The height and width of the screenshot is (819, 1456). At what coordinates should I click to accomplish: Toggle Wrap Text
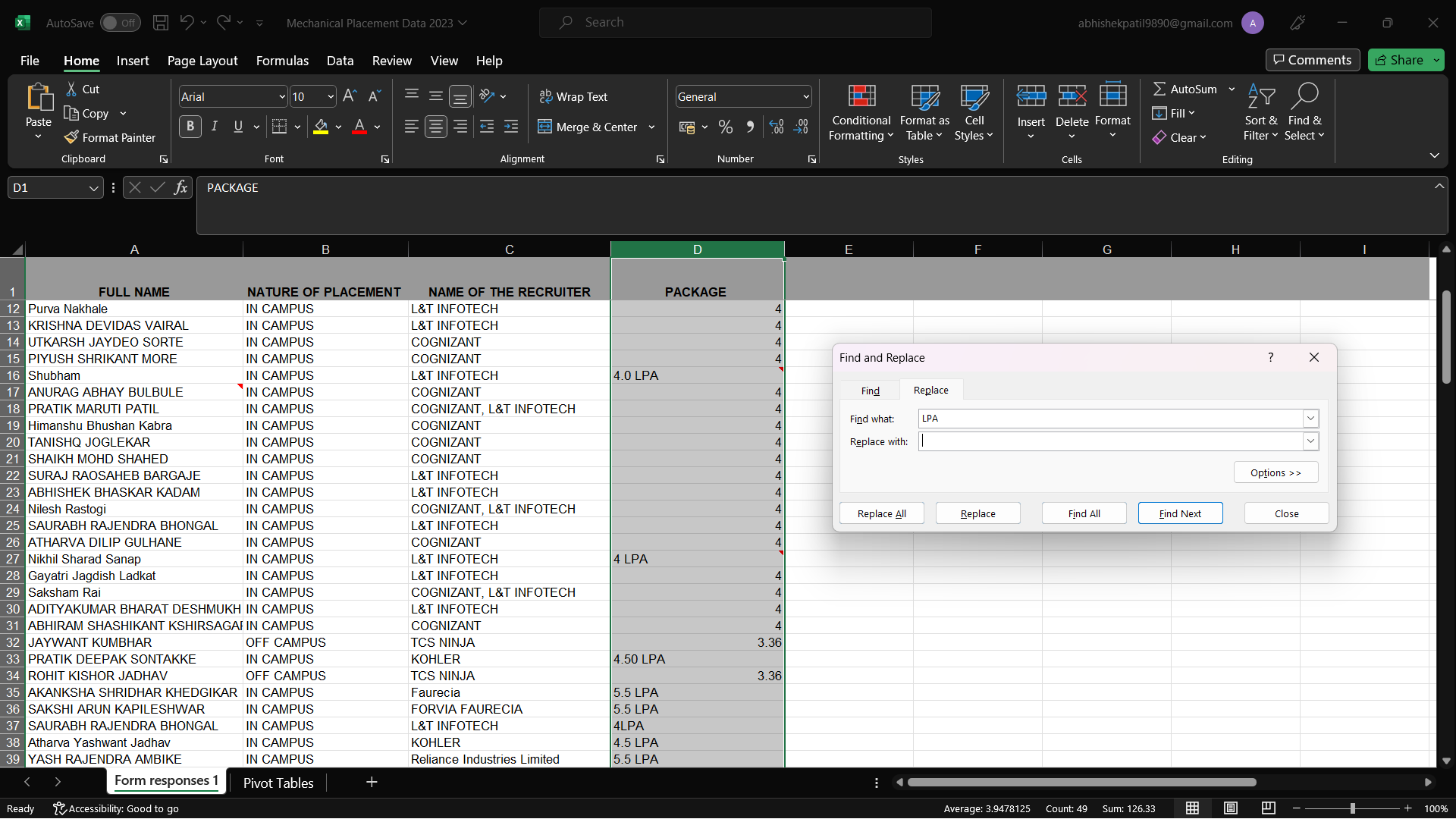[573, 96]
